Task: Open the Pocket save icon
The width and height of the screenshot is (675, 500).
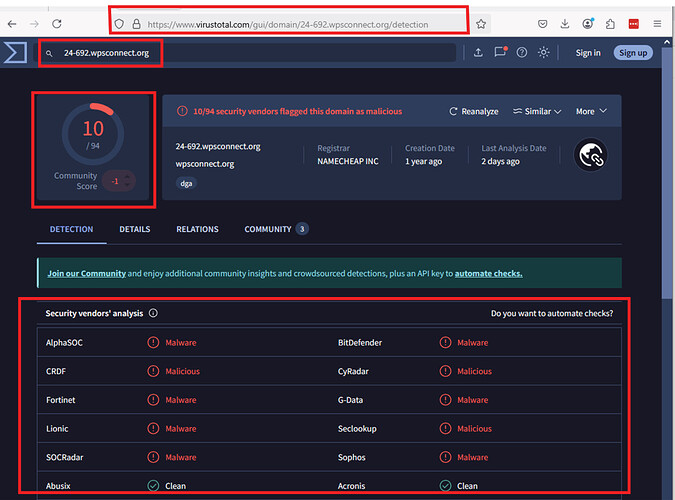Action: (x=542, y=24)
